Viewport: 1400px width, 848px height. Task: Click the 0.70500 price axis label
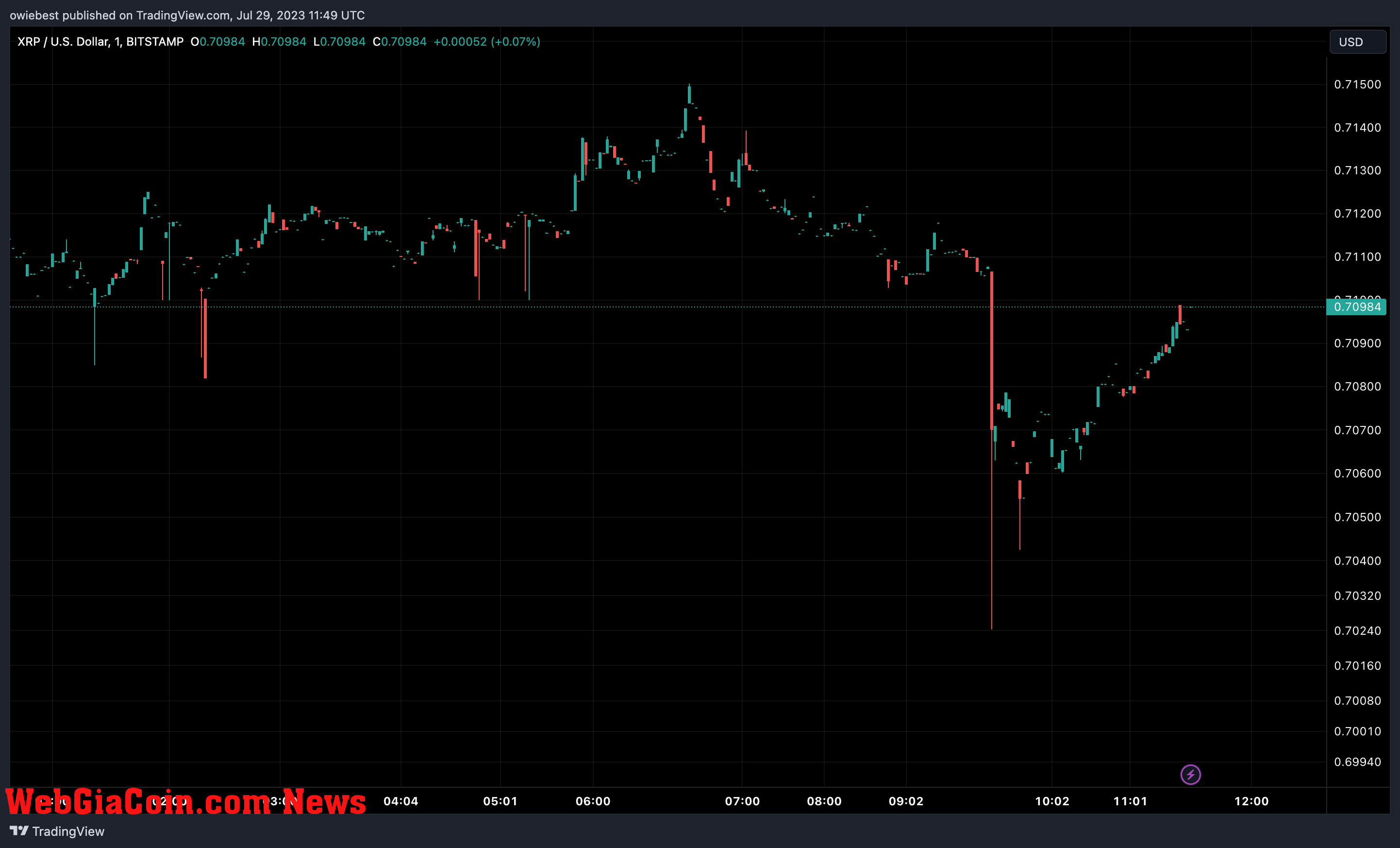tap(1357, 517)
